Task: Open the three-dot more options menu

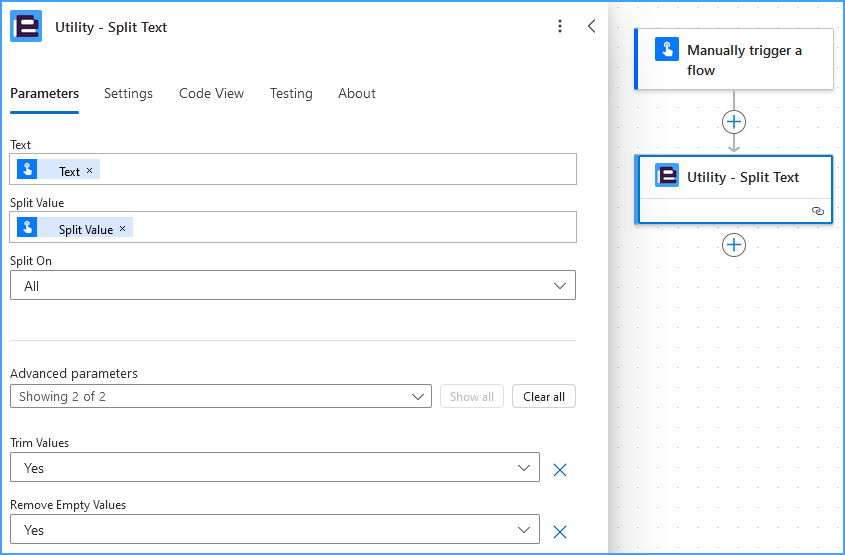Action: click(x=560, y=26)
